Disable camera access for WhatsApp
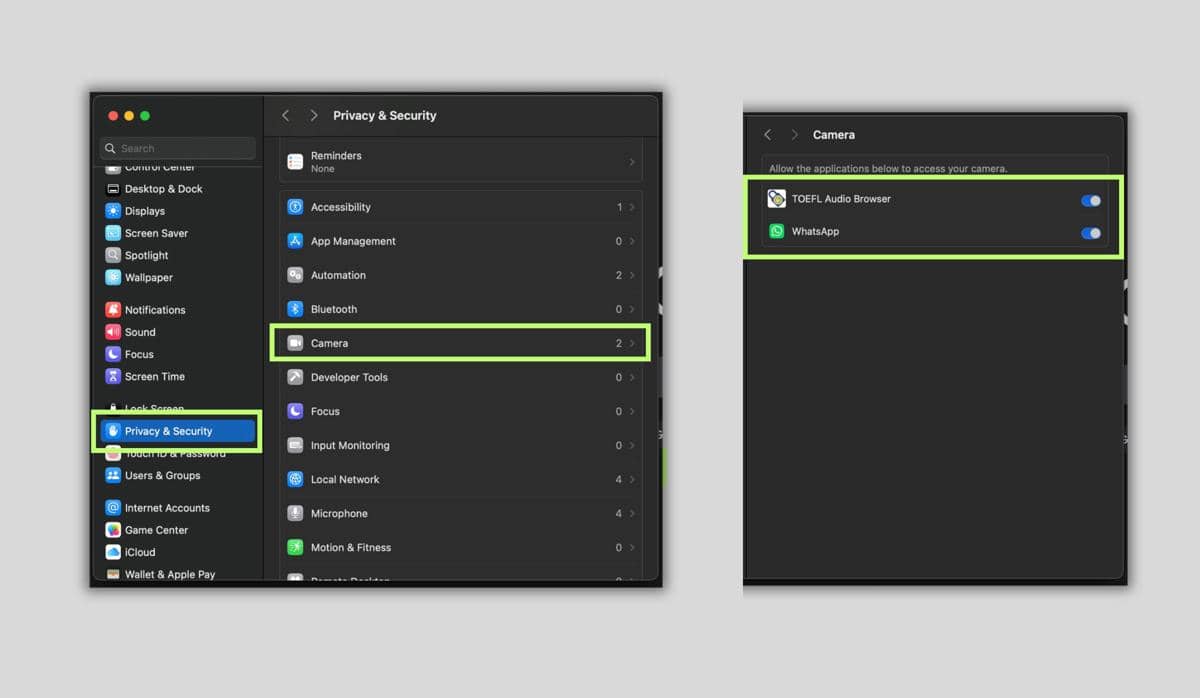 click(1091, 233)
